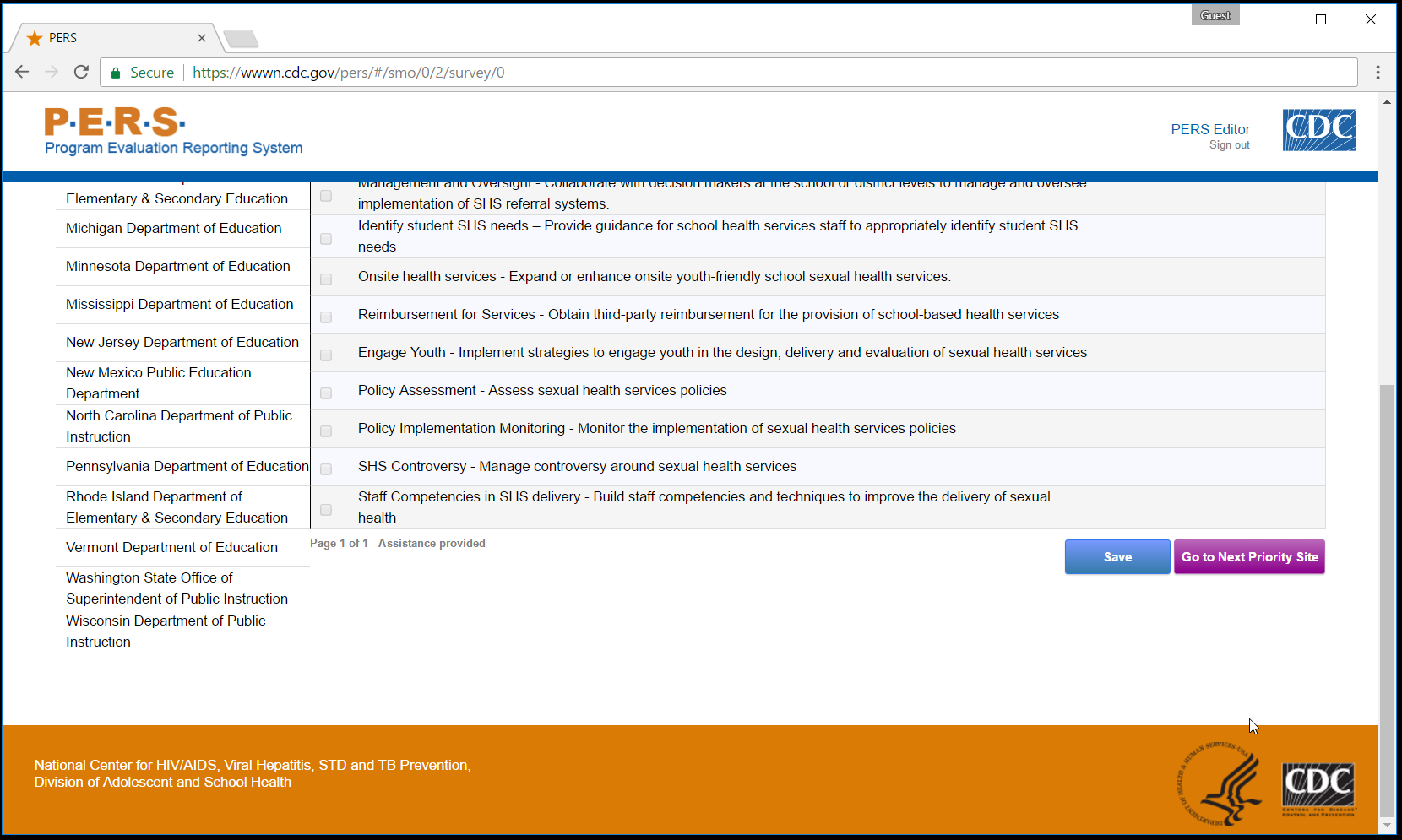This screenshot has height=840, width=1402.
Task: Select Wisconsin Department of Public Instruction
Action: tap(182, 631)
